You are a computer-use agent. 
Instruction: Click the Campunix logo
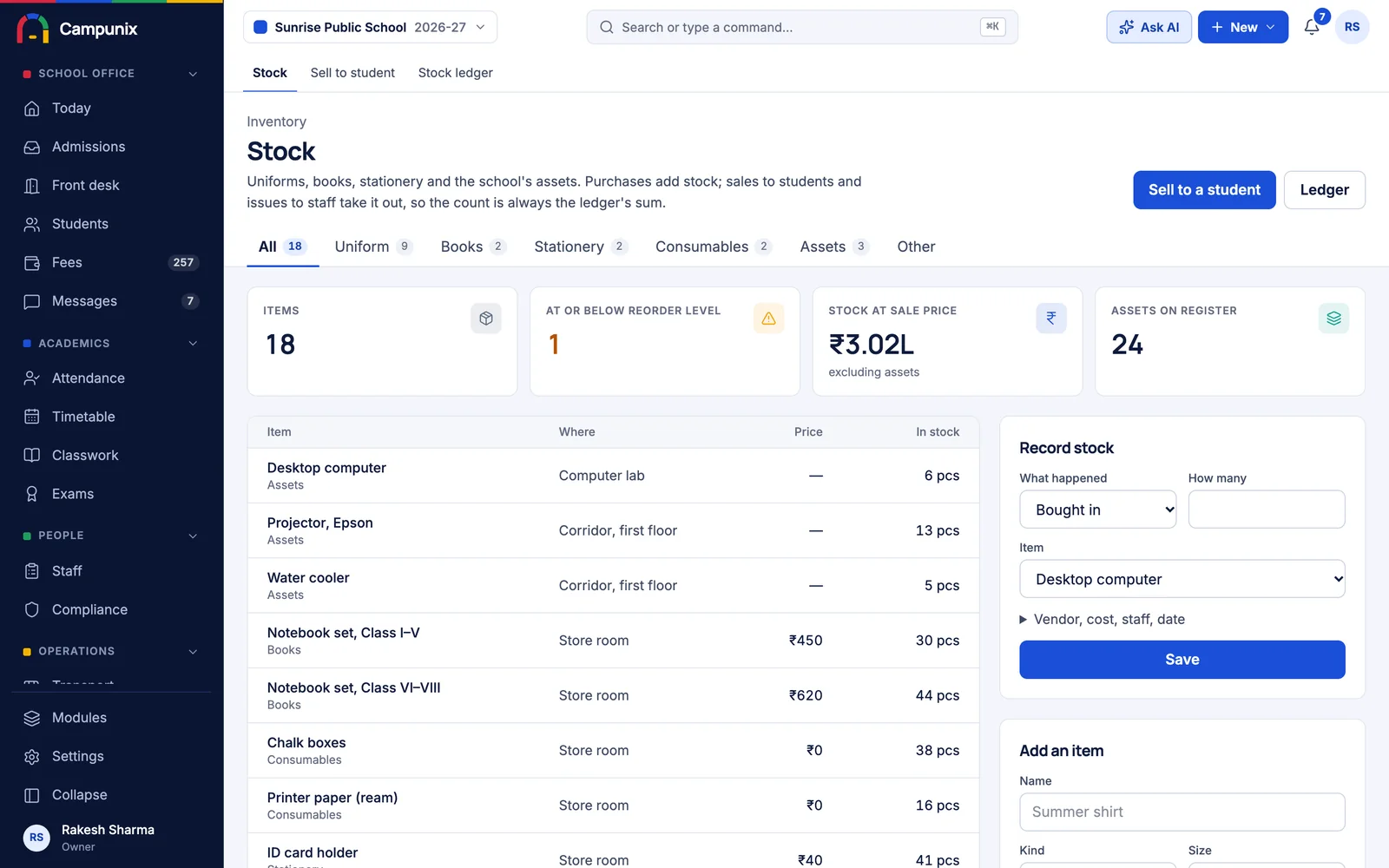click(x=77, y=29)
